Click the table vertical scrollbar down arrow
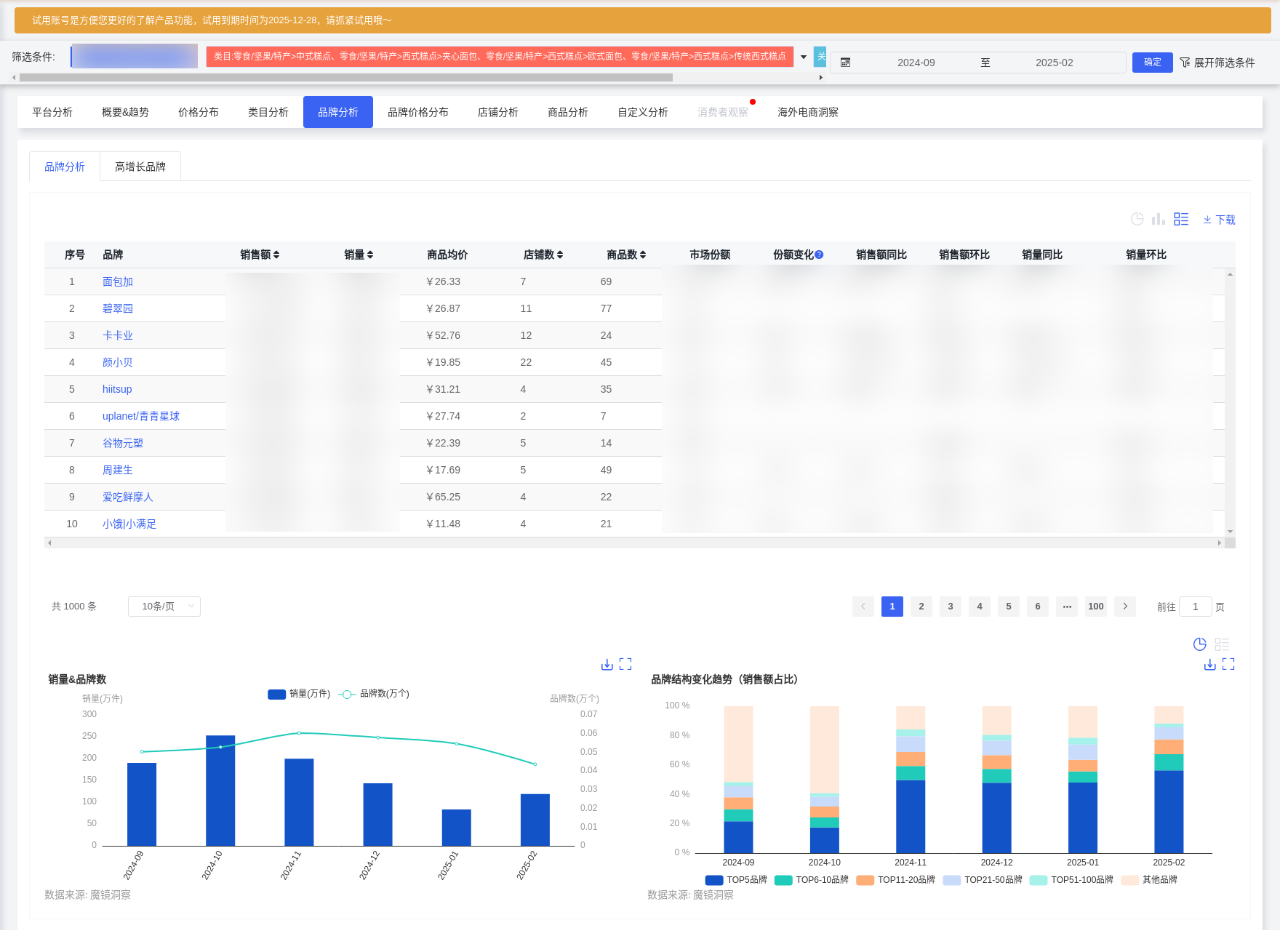Screen dimensions: 1280x930 click(x=1230, y=531)
